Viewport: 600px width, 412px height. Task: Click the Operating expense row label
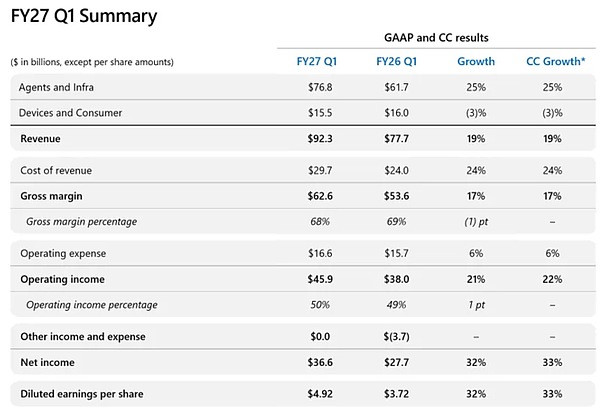tap(63, 253)
